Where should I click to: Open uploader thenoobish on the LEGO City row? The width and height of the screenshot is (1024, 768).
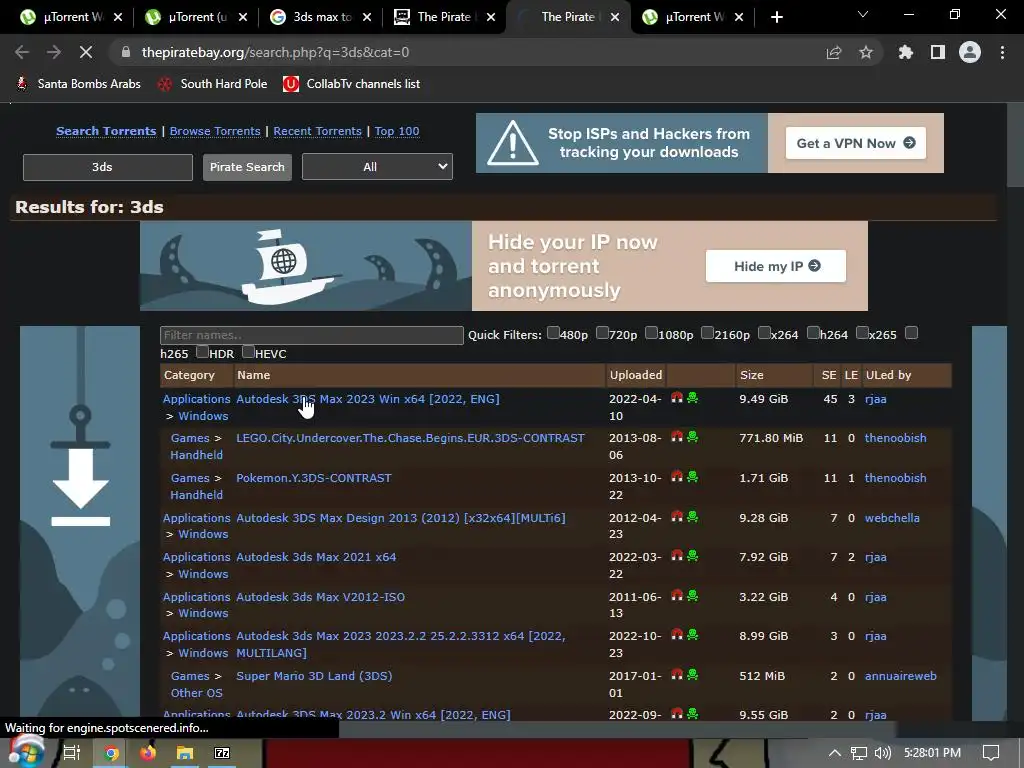(x=895, y=438)
